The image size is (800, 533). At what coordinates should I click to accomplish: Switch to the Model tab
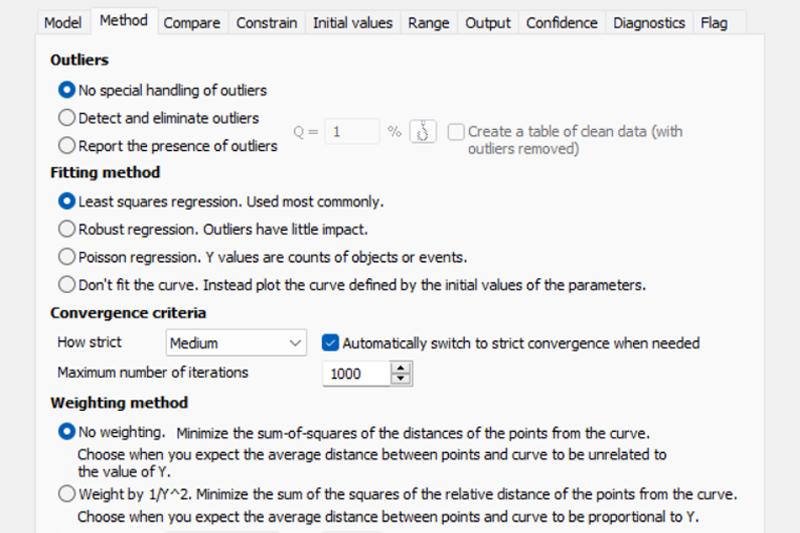point(63,22)
